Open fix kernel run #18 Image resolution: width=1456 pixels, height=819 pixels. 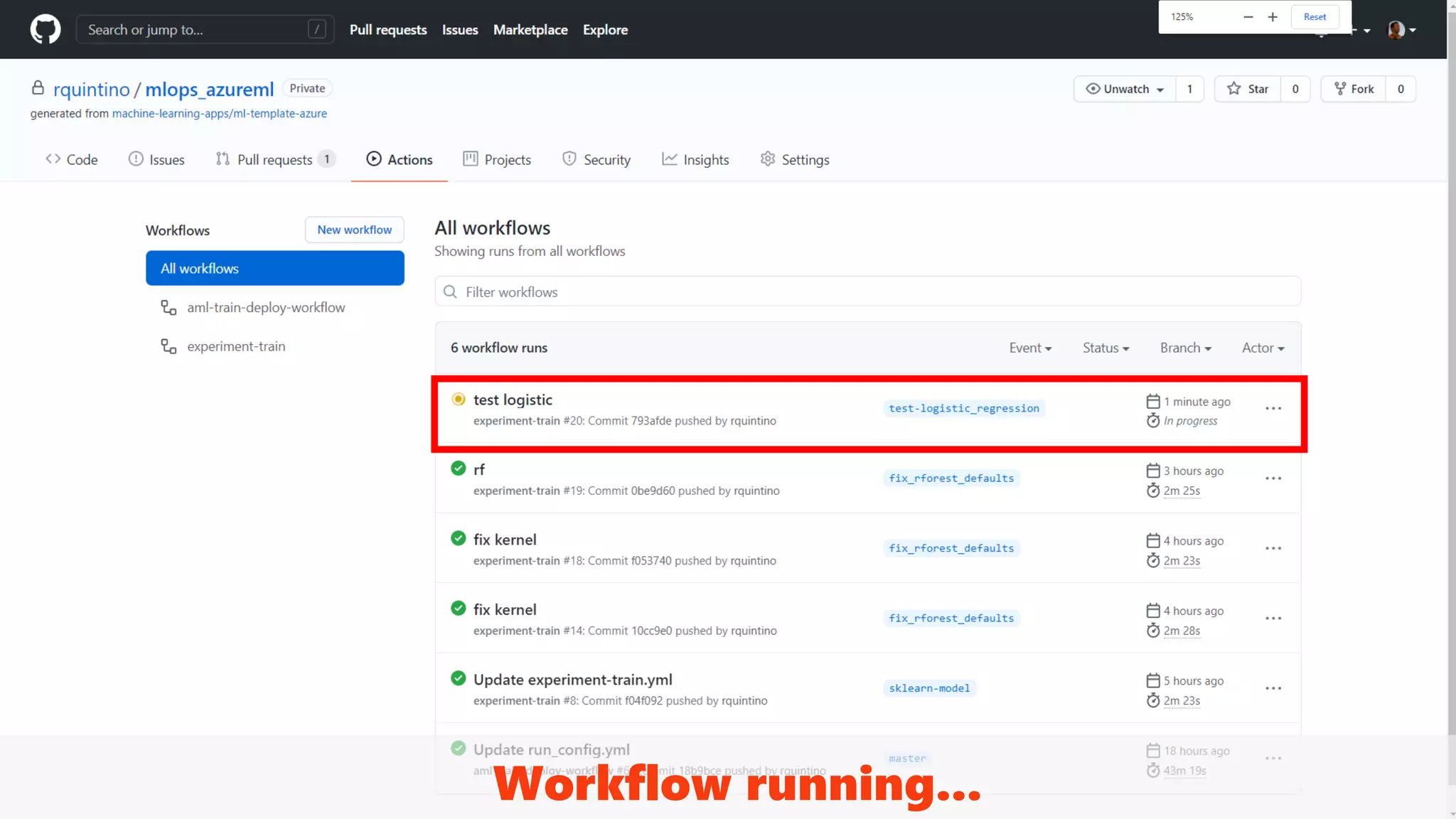(505, 540)
